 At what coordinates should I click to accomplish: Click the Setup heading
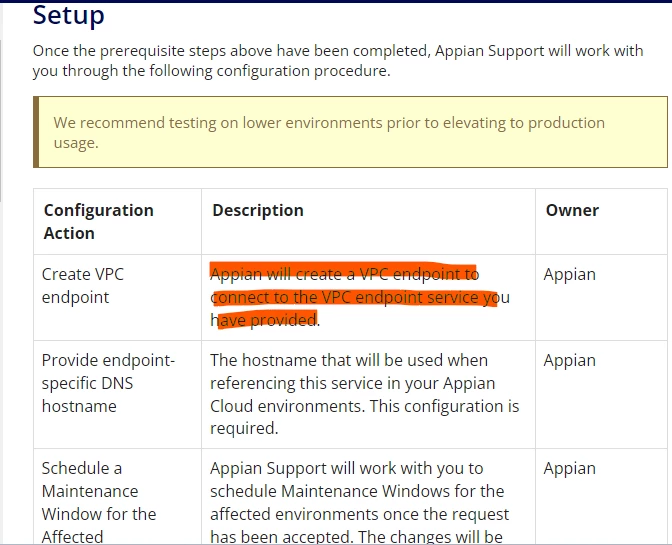click(x=69, y=15)
